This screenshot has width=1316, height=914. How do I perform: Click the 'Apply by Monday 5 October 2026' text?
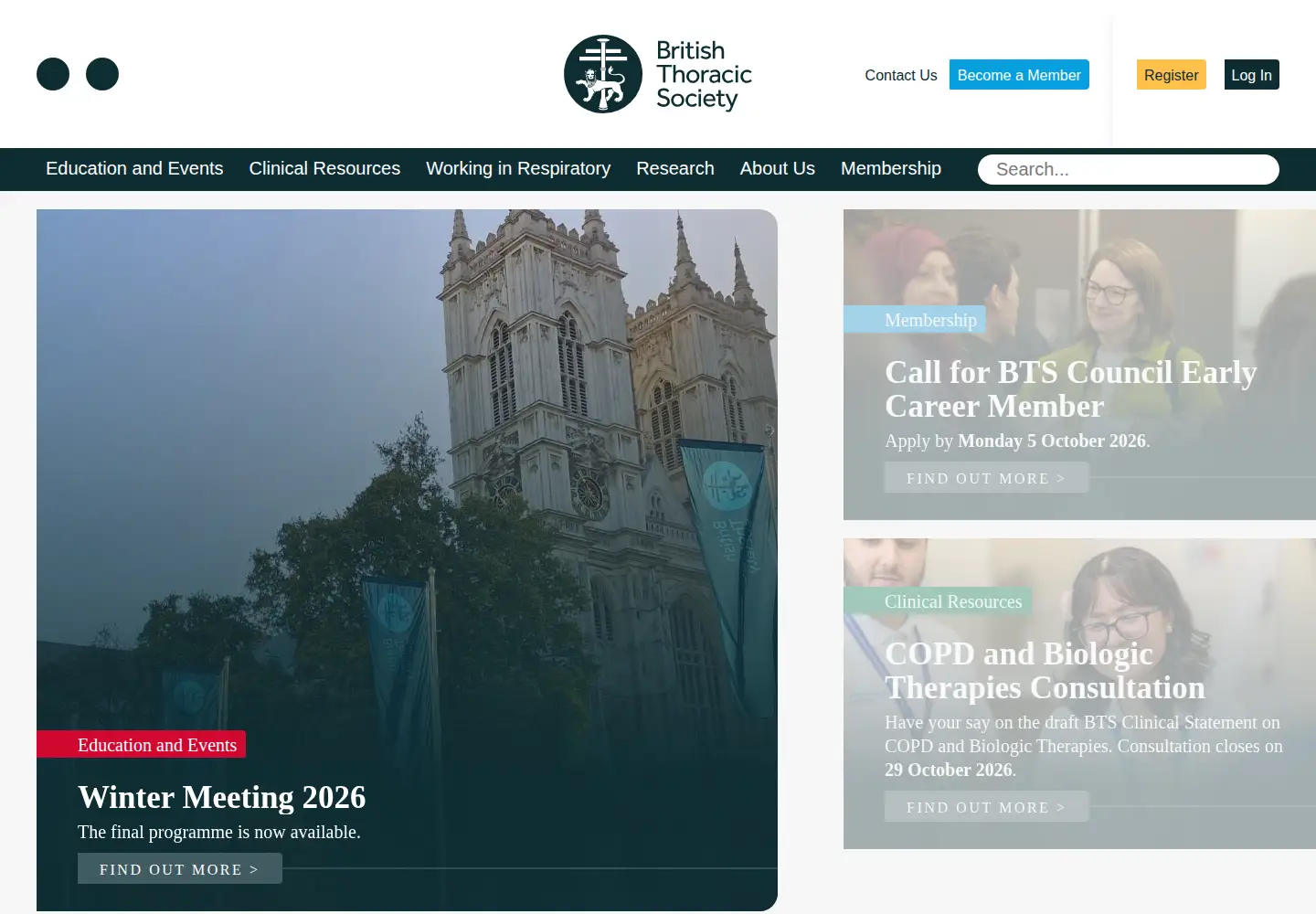click(1017, 441)
